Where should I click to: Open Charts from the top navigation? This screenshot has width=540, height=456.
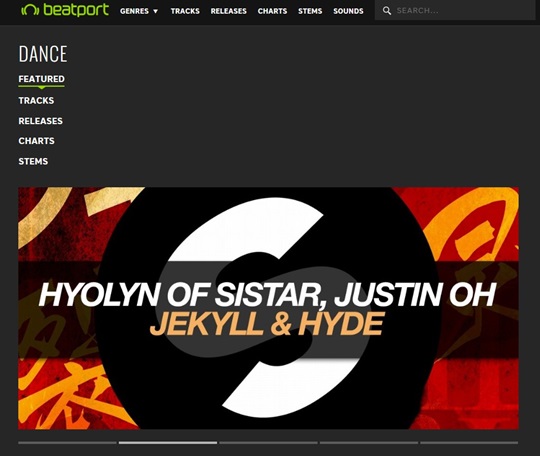(x=272, y=11)
